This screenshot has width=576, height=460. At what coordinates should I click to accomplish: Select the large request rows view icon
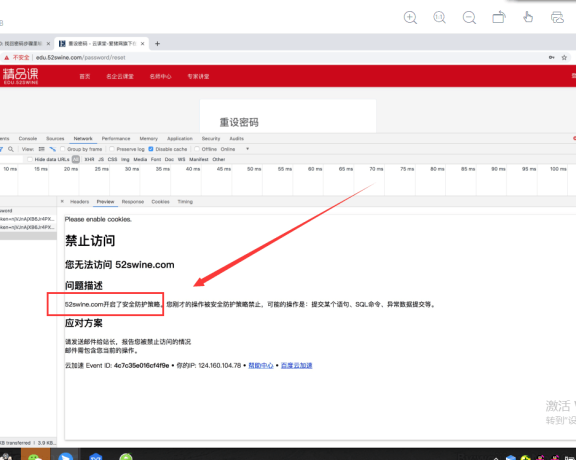[42, 149]
